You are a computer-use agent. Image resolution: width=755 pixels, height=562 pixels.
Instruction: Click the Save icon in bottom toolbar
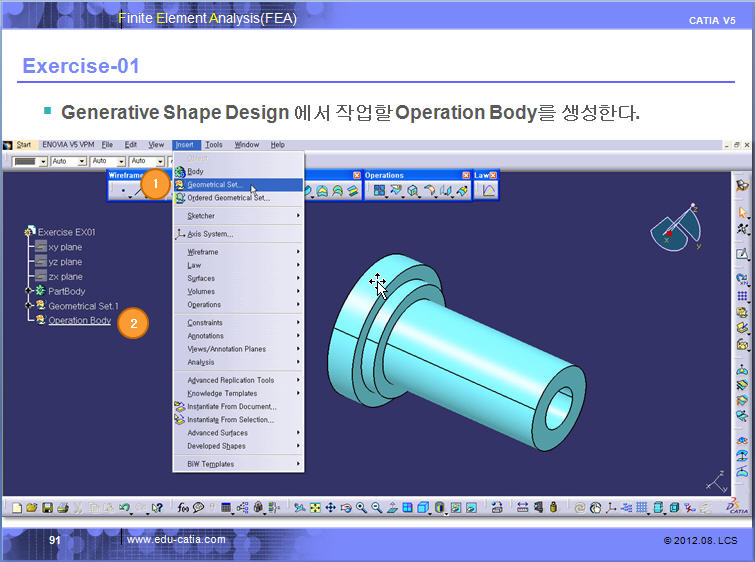tap(47, 508)
